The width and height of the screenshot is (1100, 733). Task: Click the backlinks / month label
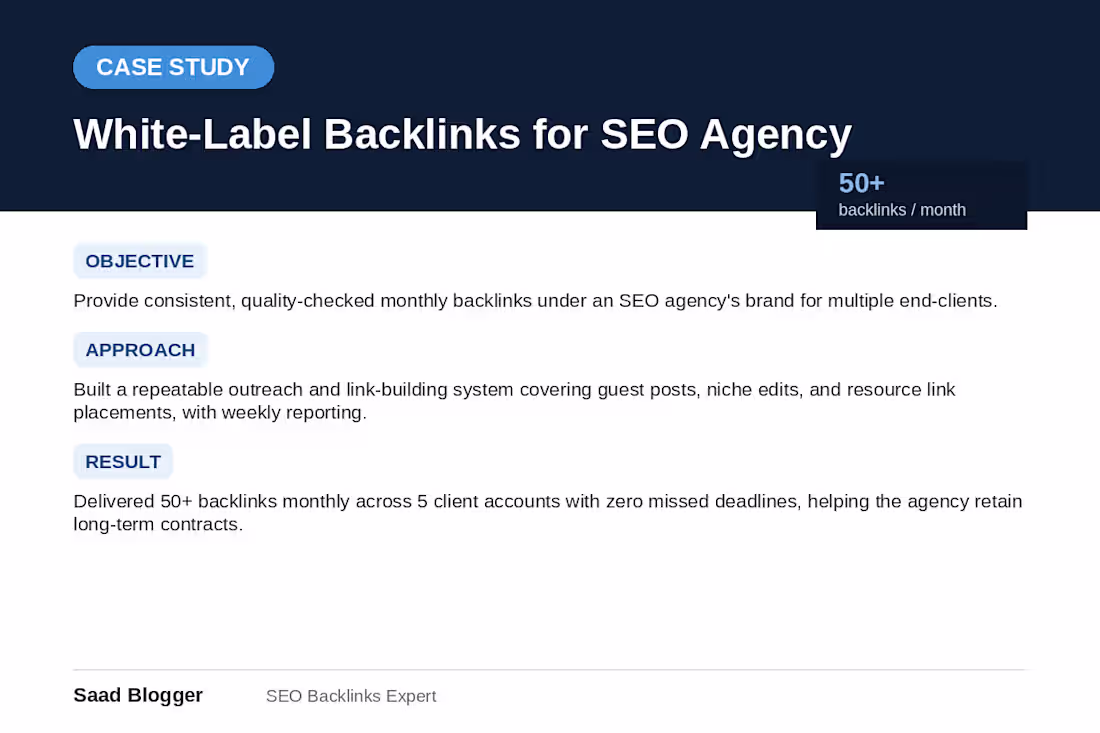pyautogui.click(x=901, y=210)
